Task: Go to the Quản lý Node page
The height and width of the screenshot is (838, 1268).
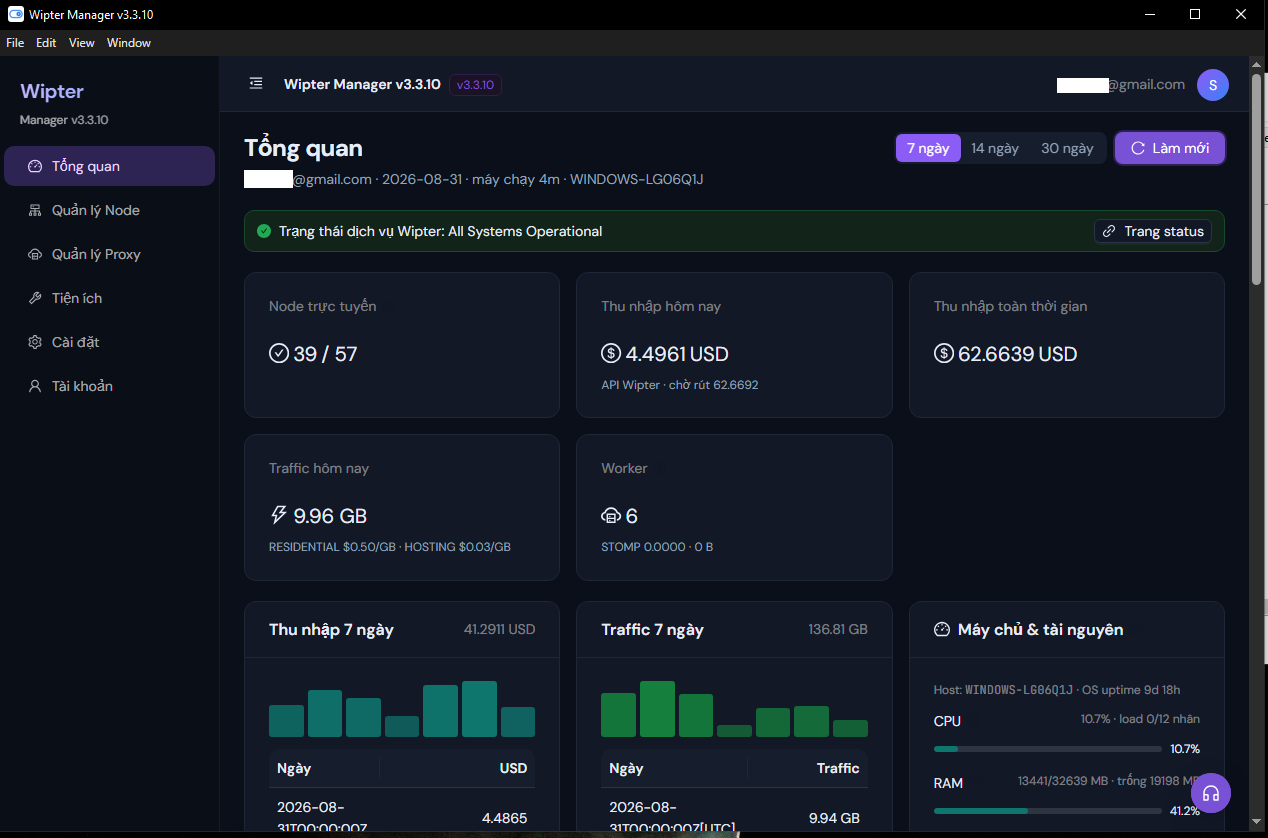Action: (x=109, y=210)
